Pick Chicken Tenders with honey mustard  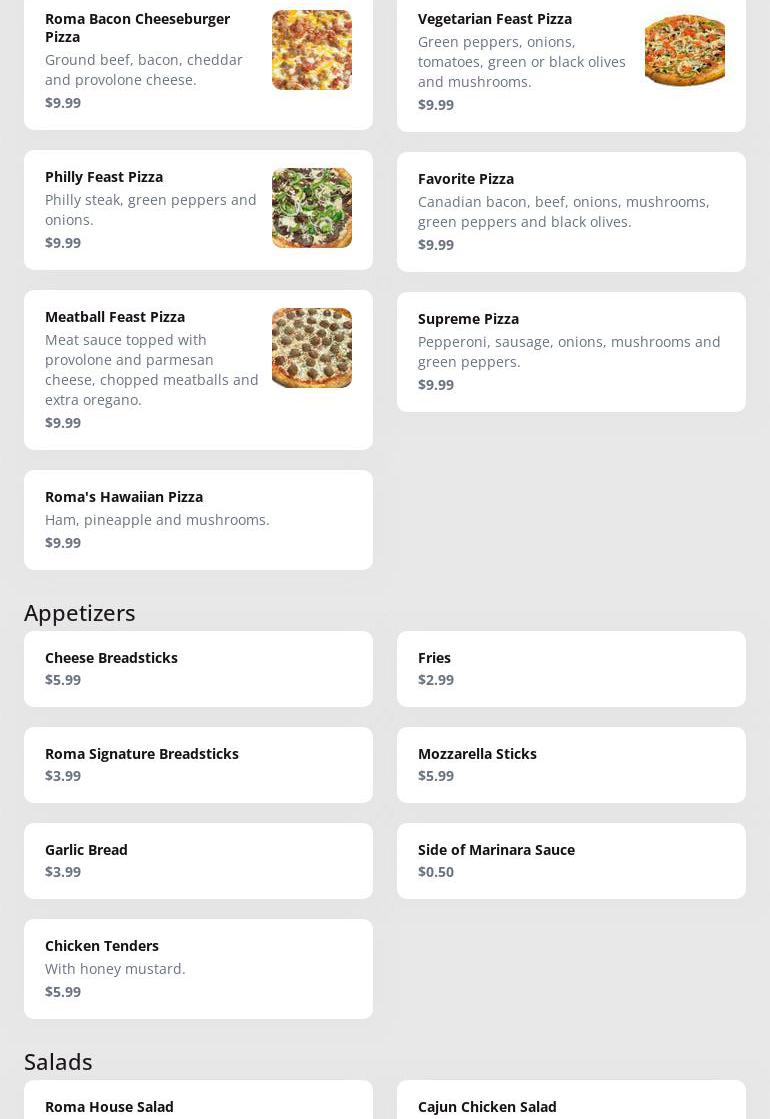tap(198, 968)
